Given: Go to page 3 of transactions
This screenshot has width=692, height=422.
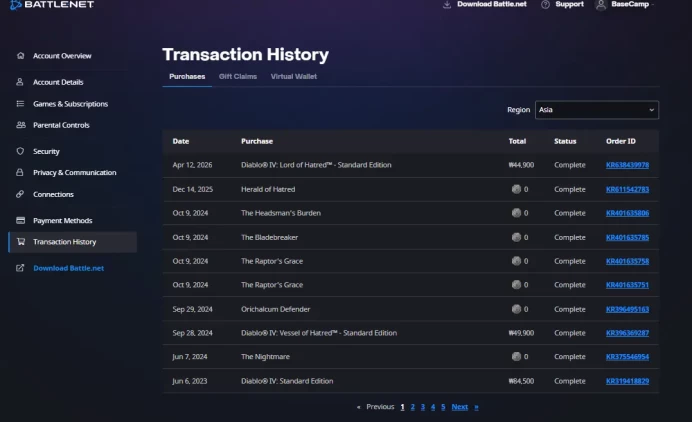Looking at the screenshot, I should point(423,407).
